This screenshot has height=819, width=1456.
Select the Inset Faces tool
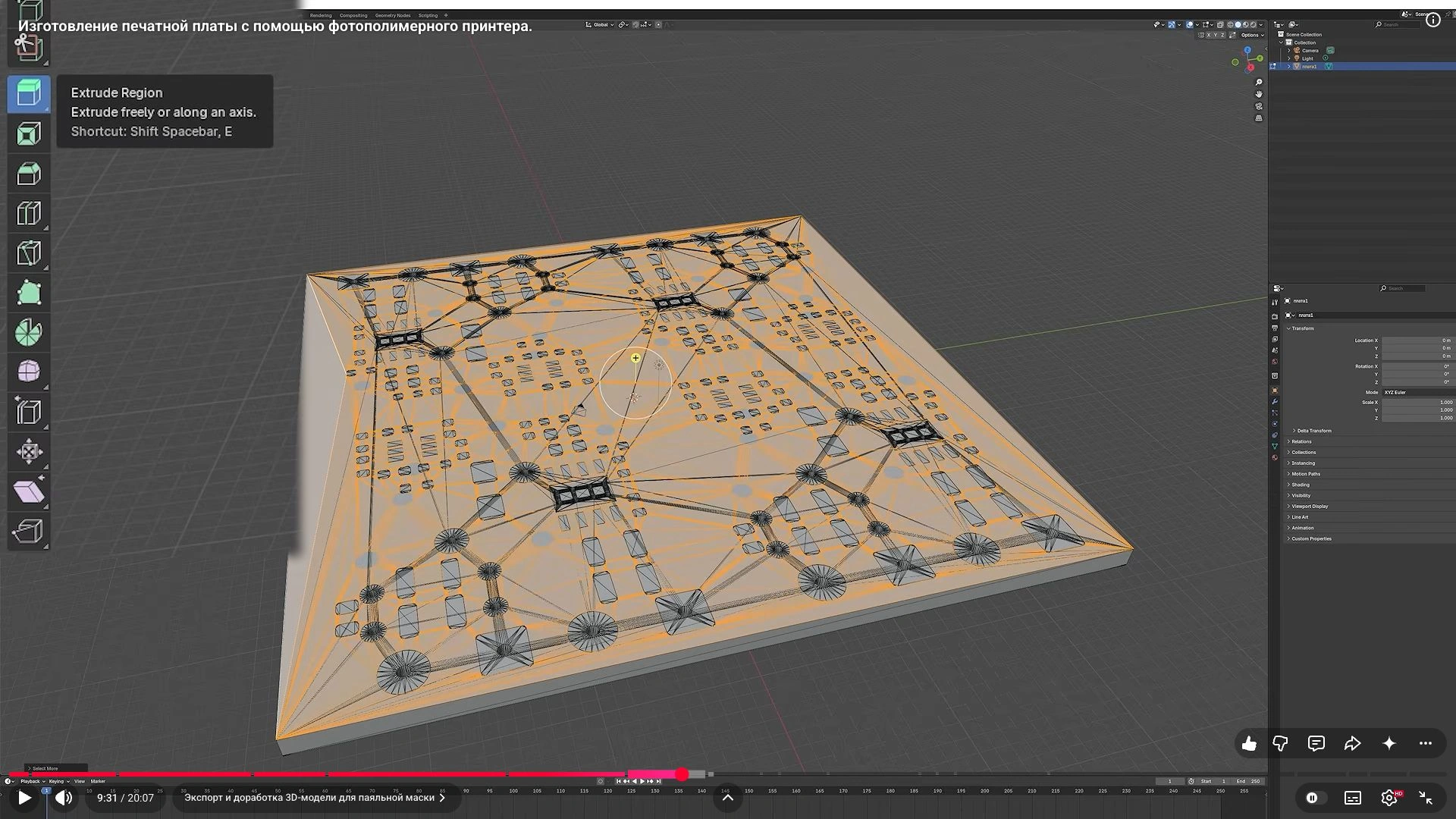pos(29,134)
